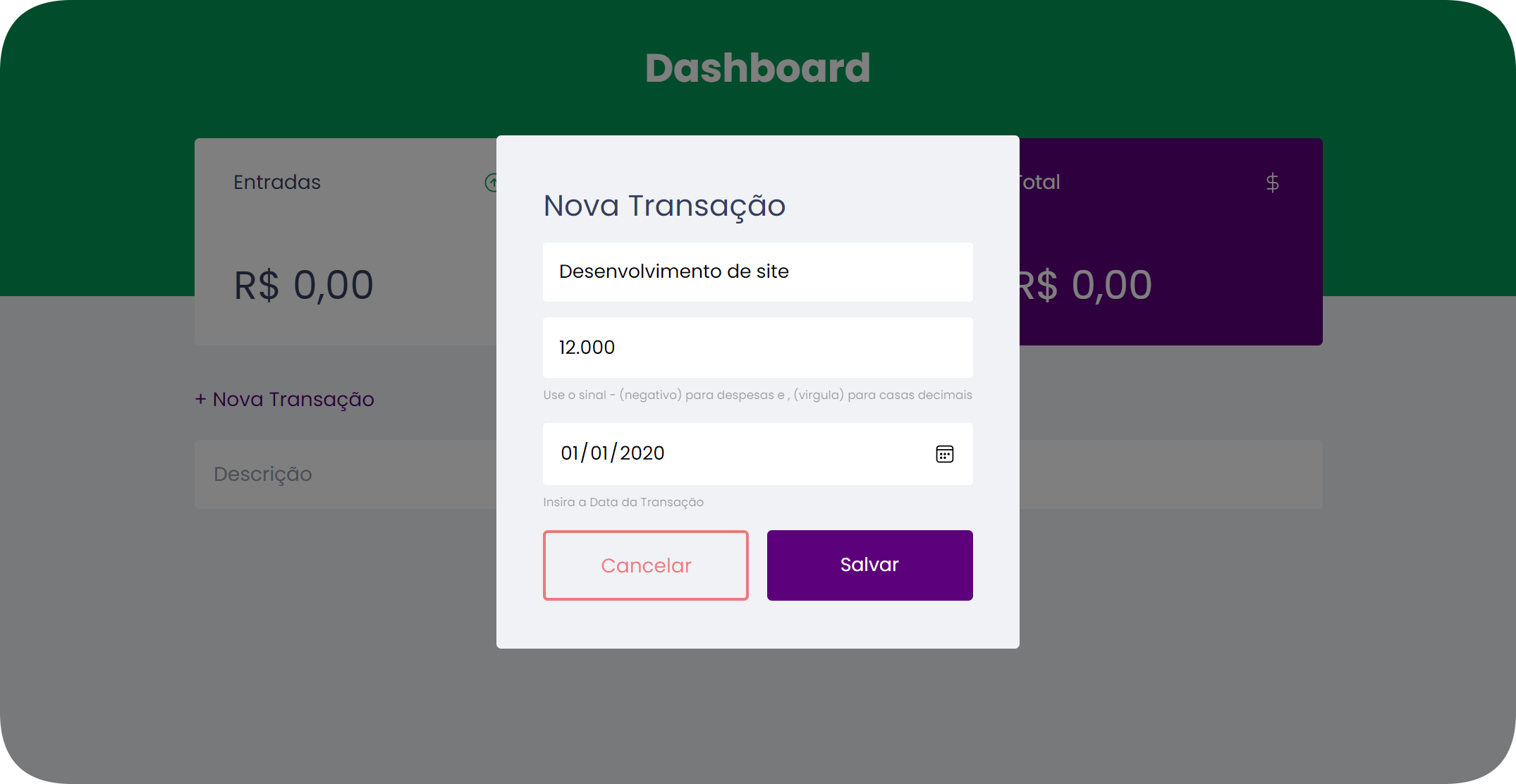The width and height of the screenshot is (1516, 784).
Task: Click the Insira a Data da Transação hint
Action: tap(623, 502)
